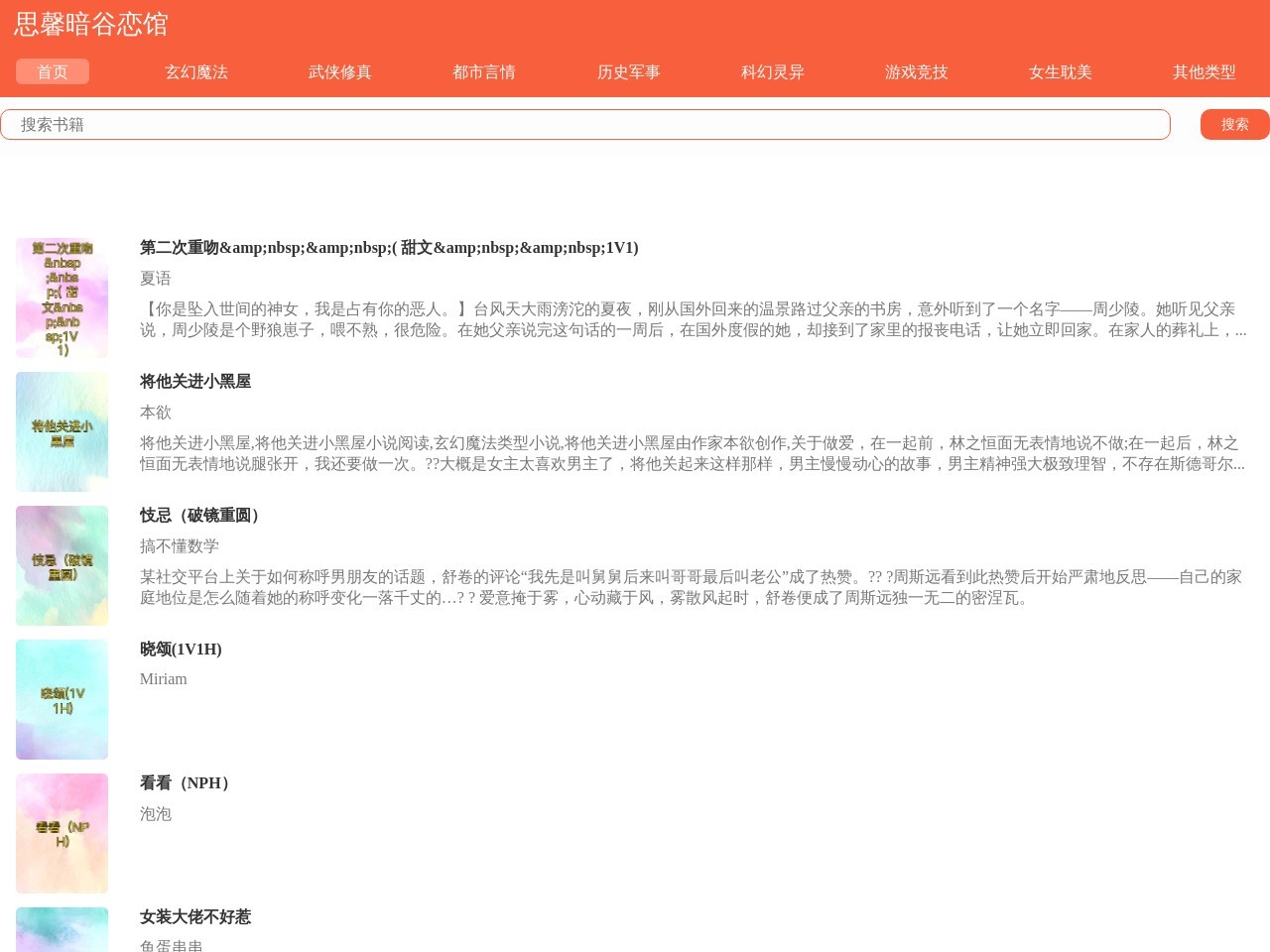The width and height of the screenshot is (1270, 952).
Task: Open the 将他关进小黑屋 title link
Action: point(195,382)
